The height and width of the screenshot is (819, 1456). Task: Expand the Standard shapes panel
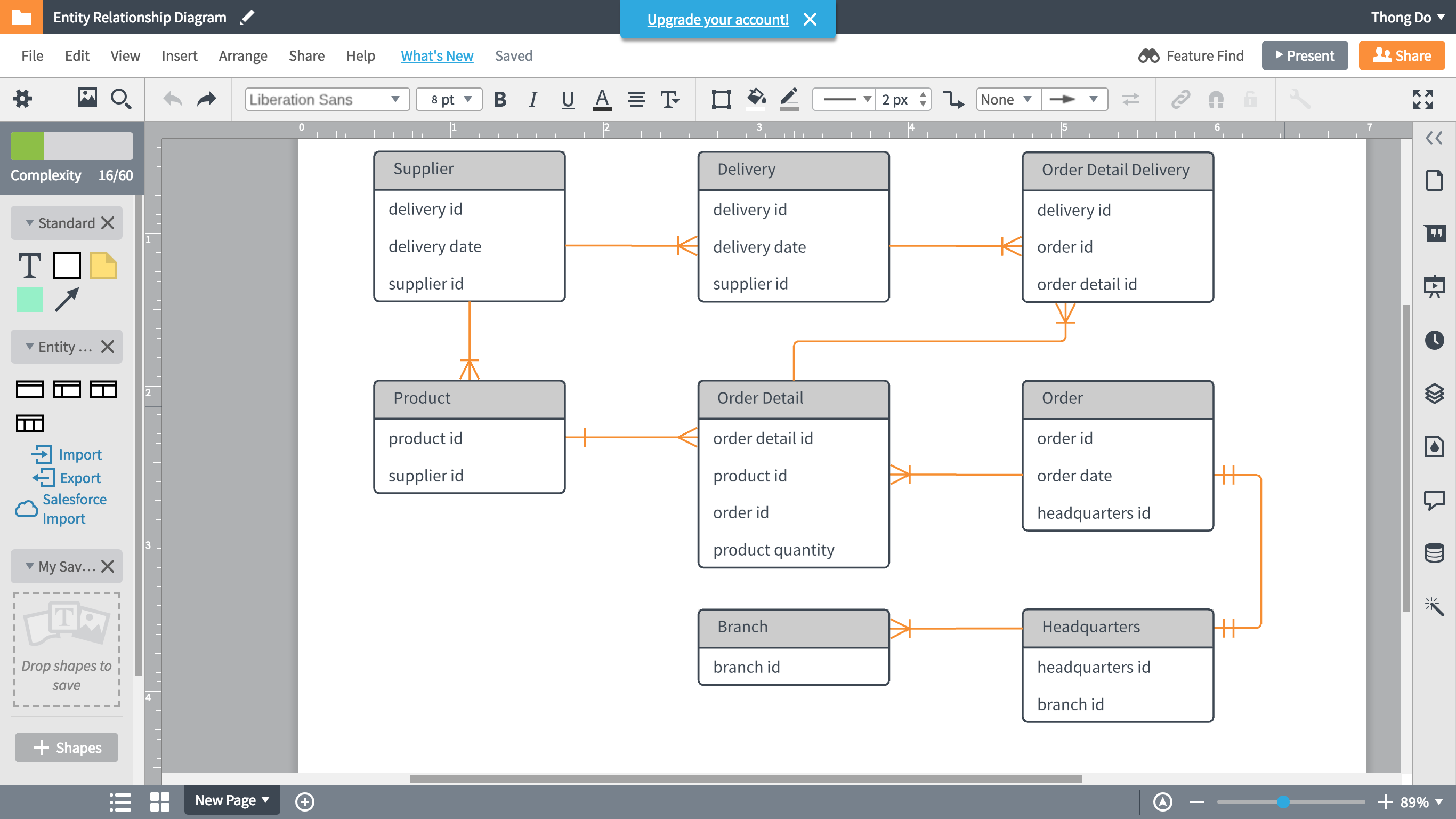(28, 222)
